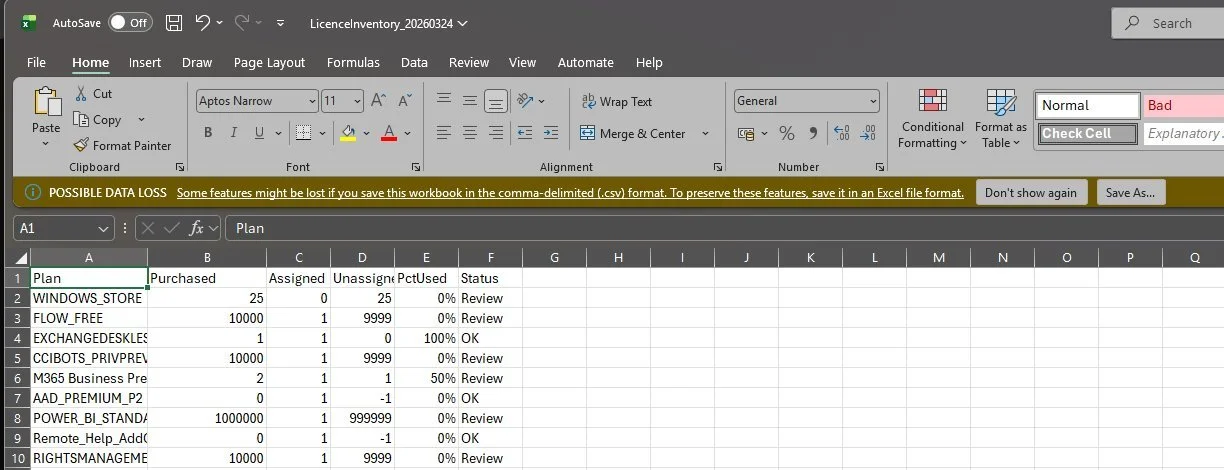The width and height of the screenshot is (1224, 470).
Task: Select column F header
Action: (x=490, y=258)
